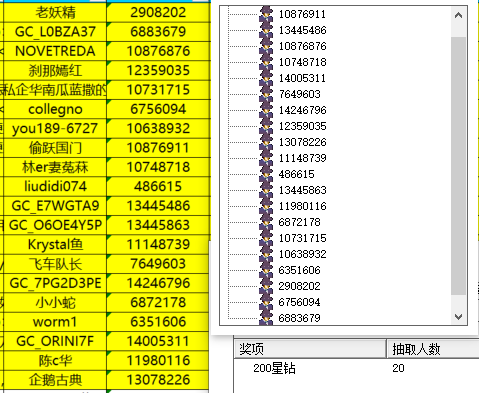
Task: Select spreadsheet cell GC_E7WGTA9
Action: pyautogui.click(x=55, y=206)
